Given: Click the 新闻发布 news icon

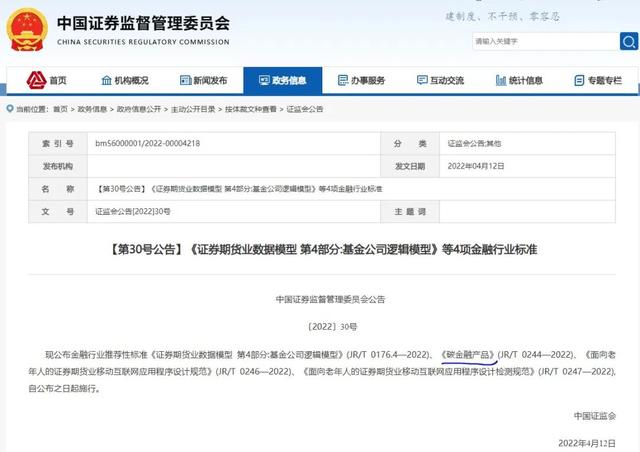Looking at the screenshot, I should pos(185,80).
